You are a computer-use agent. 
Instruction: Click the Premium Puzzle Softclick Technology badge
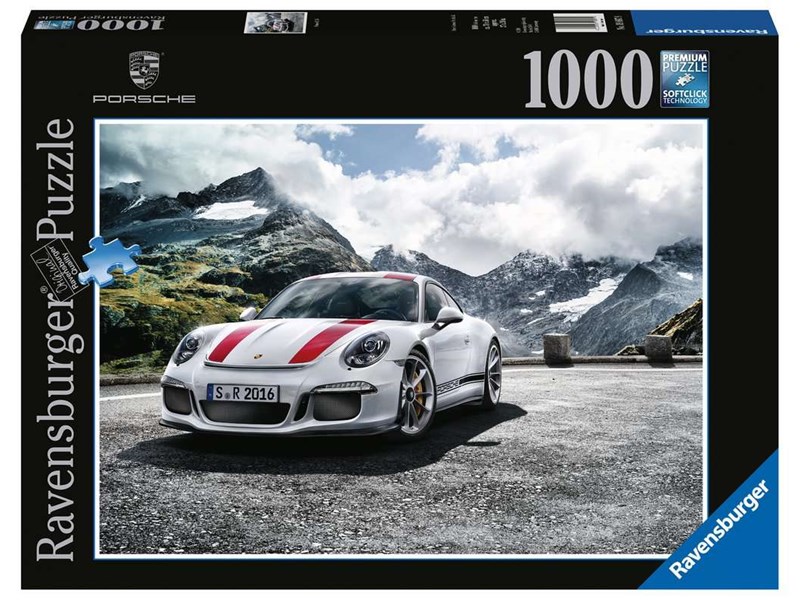[685, 79]
